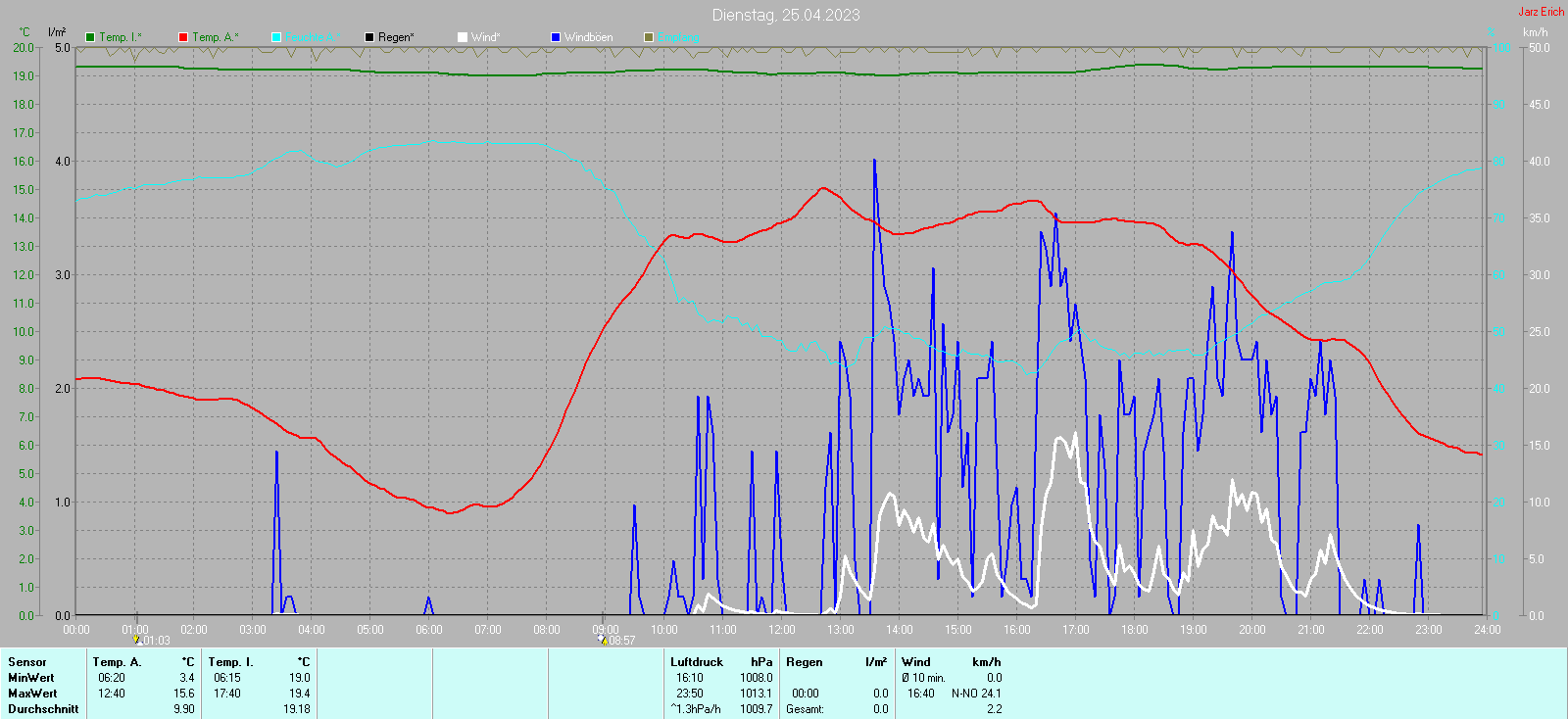Click the 'Gesamt:' rain total label
The image size is (1568, 719).
point(806,709)
